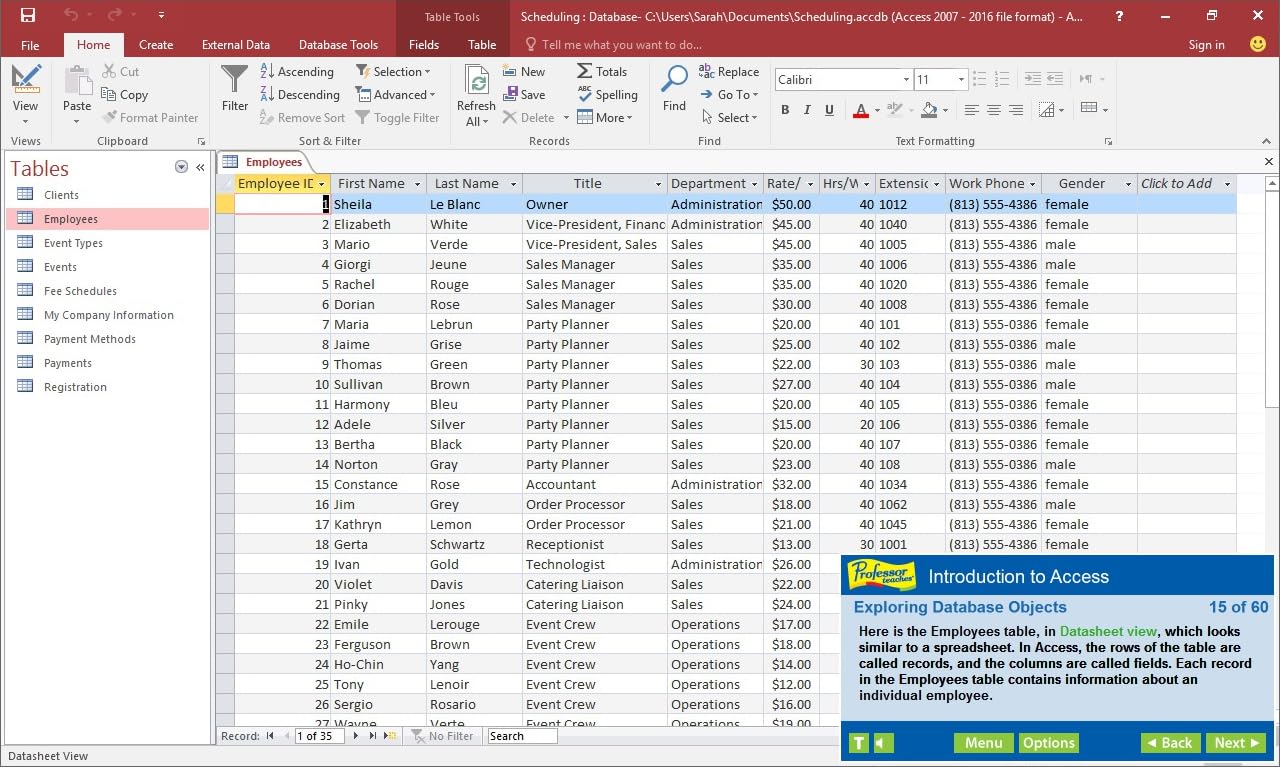The height and width of the screenshot is (767, 1280).
Task: Refresh all records
Action: 475,94
